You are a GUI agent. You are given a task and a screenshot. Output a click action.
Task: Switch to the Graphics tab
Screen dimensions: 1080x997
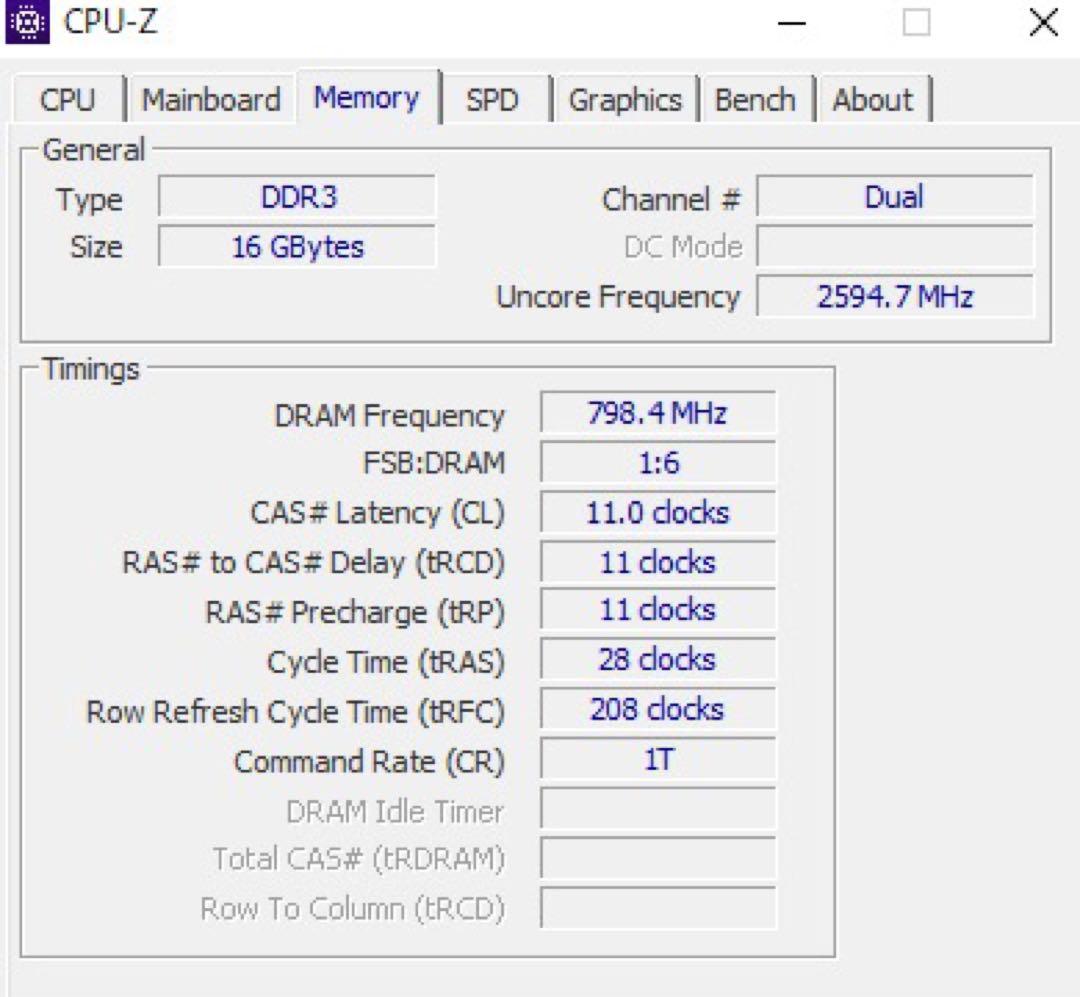(x=626, y=99)
